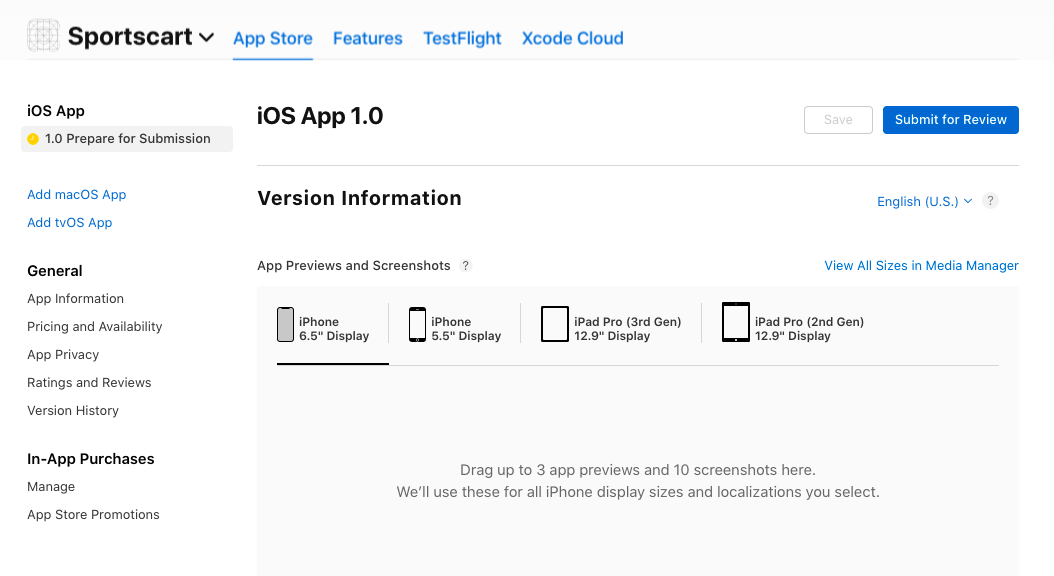Select the iPhone 5.5" Display device icon
This screenshot has height=576, width=1054.
417,323
